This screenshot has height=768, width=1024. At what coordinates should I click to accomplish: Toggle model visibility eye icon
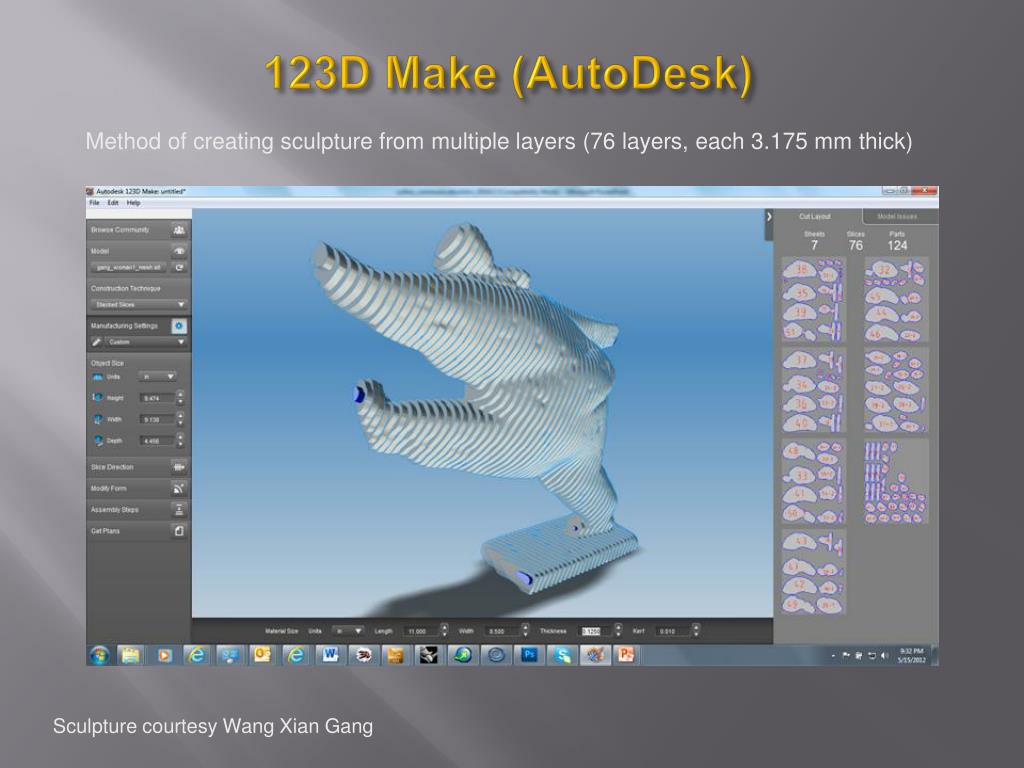[x=179, y=251]
